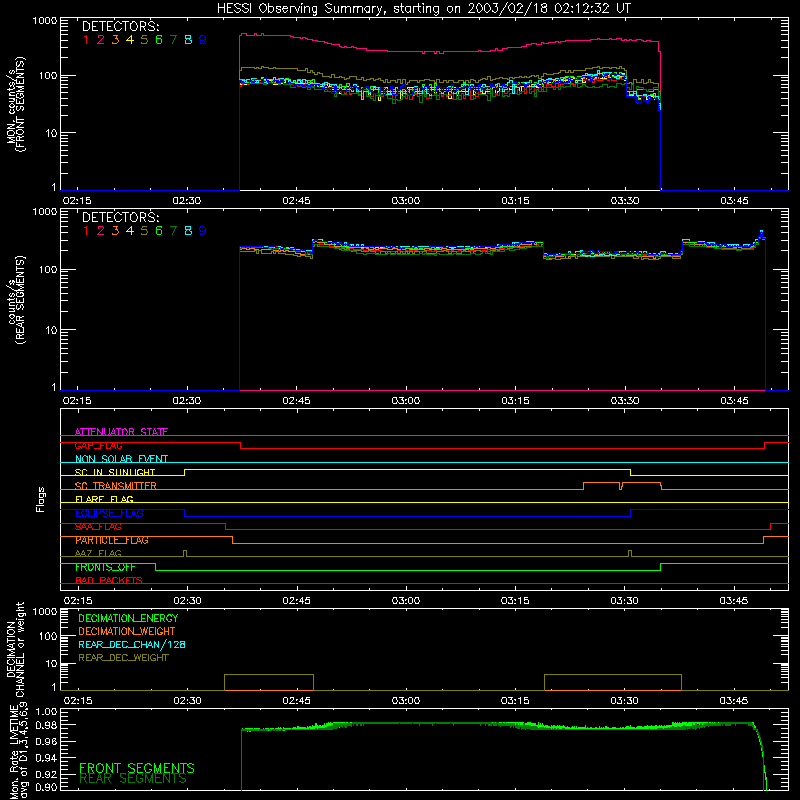Click the BAD_PACKETS flag label
Screen dimensions: 800x800
109,581
